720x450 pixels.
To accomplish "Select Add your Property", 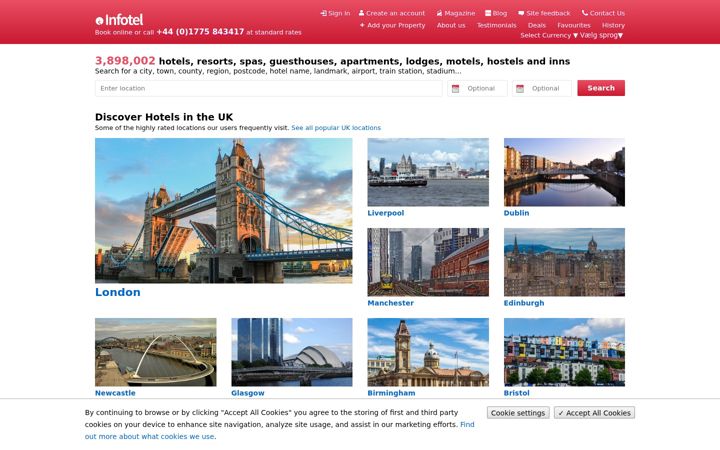I will [396, 25].
